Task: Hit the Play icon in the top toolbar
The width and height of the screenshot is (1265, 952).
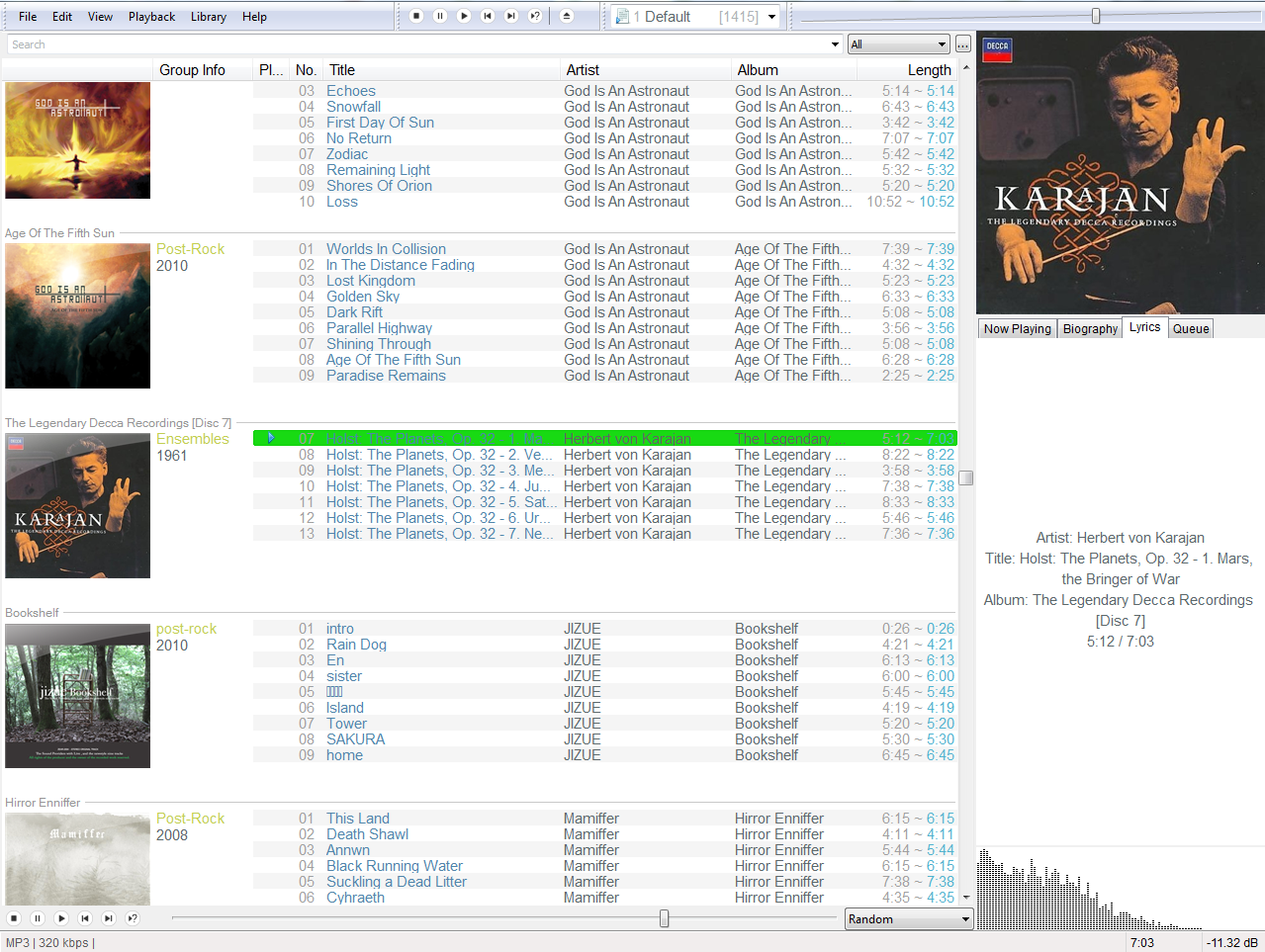Action: point(464,16)
